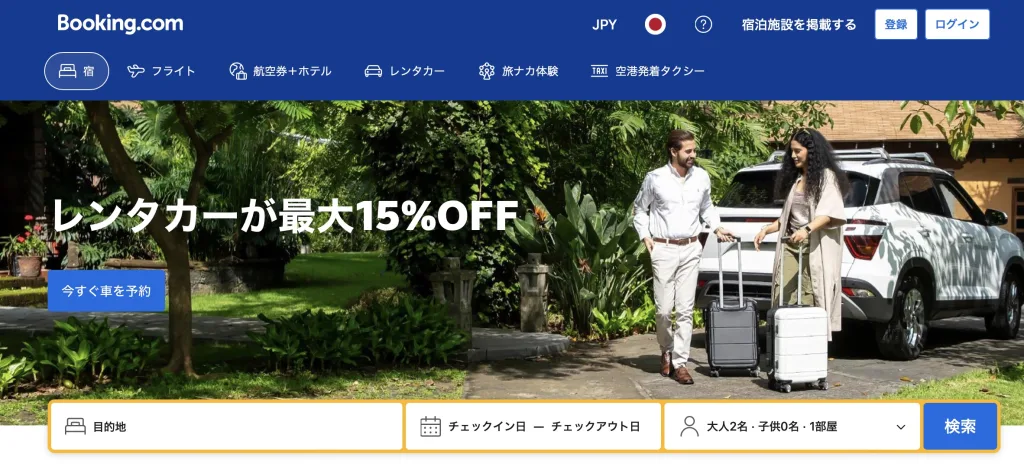Select the 航空券+ホテル tab
The width and height of the screenshot is (1024, 467).
[280, 71]
